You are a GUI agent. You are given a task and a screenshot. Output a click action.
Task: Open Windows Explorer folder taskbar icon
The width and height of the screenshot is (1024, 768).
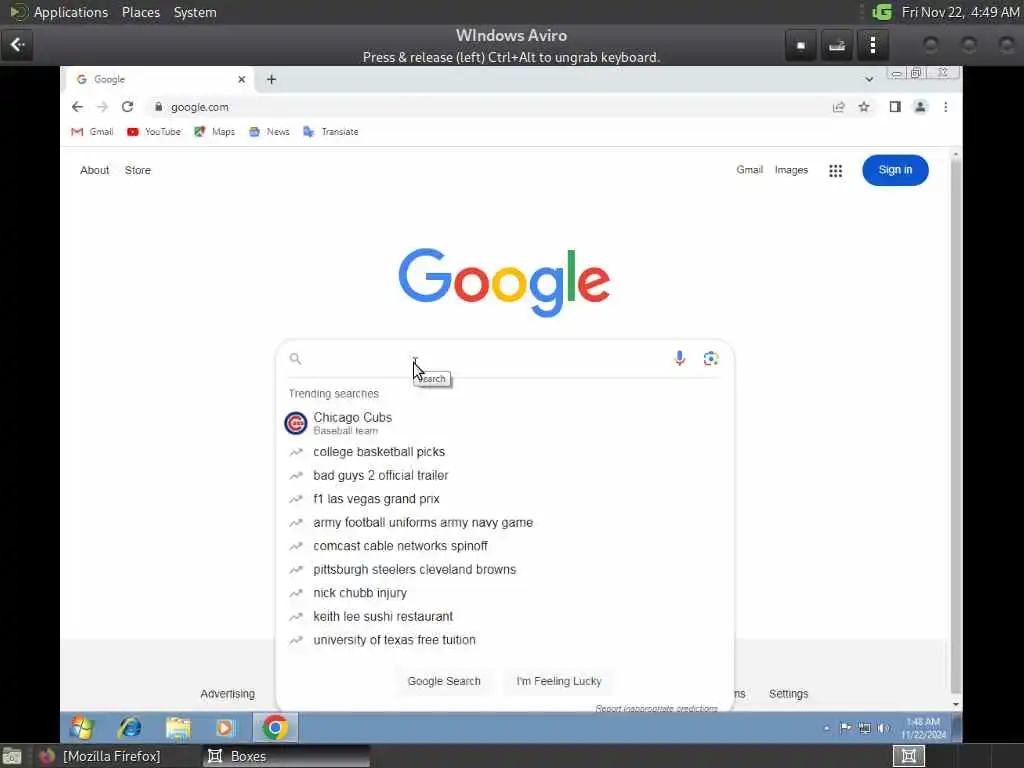coord(178,727)
